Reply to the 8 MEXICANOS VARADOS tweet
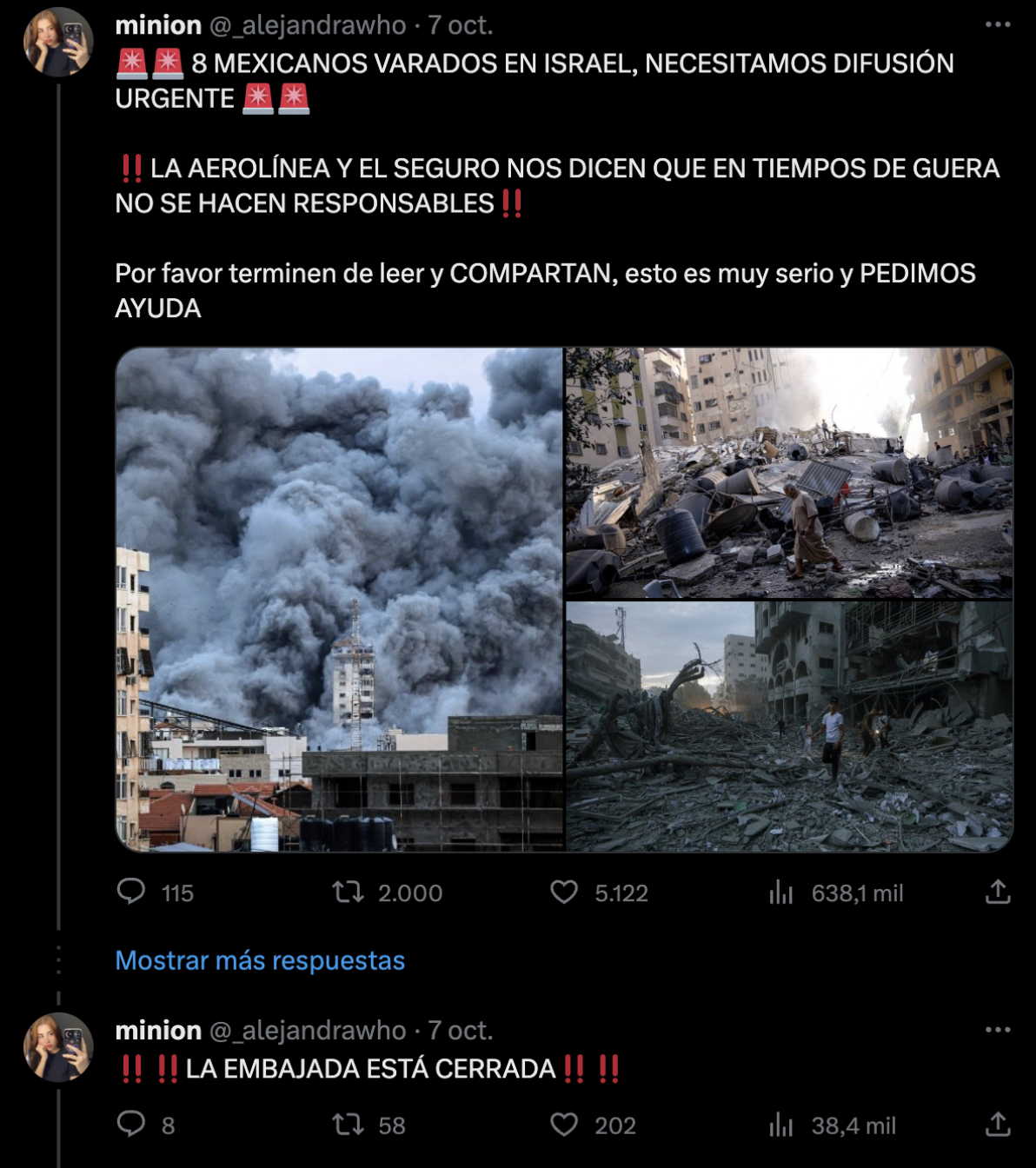Screen dimensions: 1036x1168 (131, 892)
